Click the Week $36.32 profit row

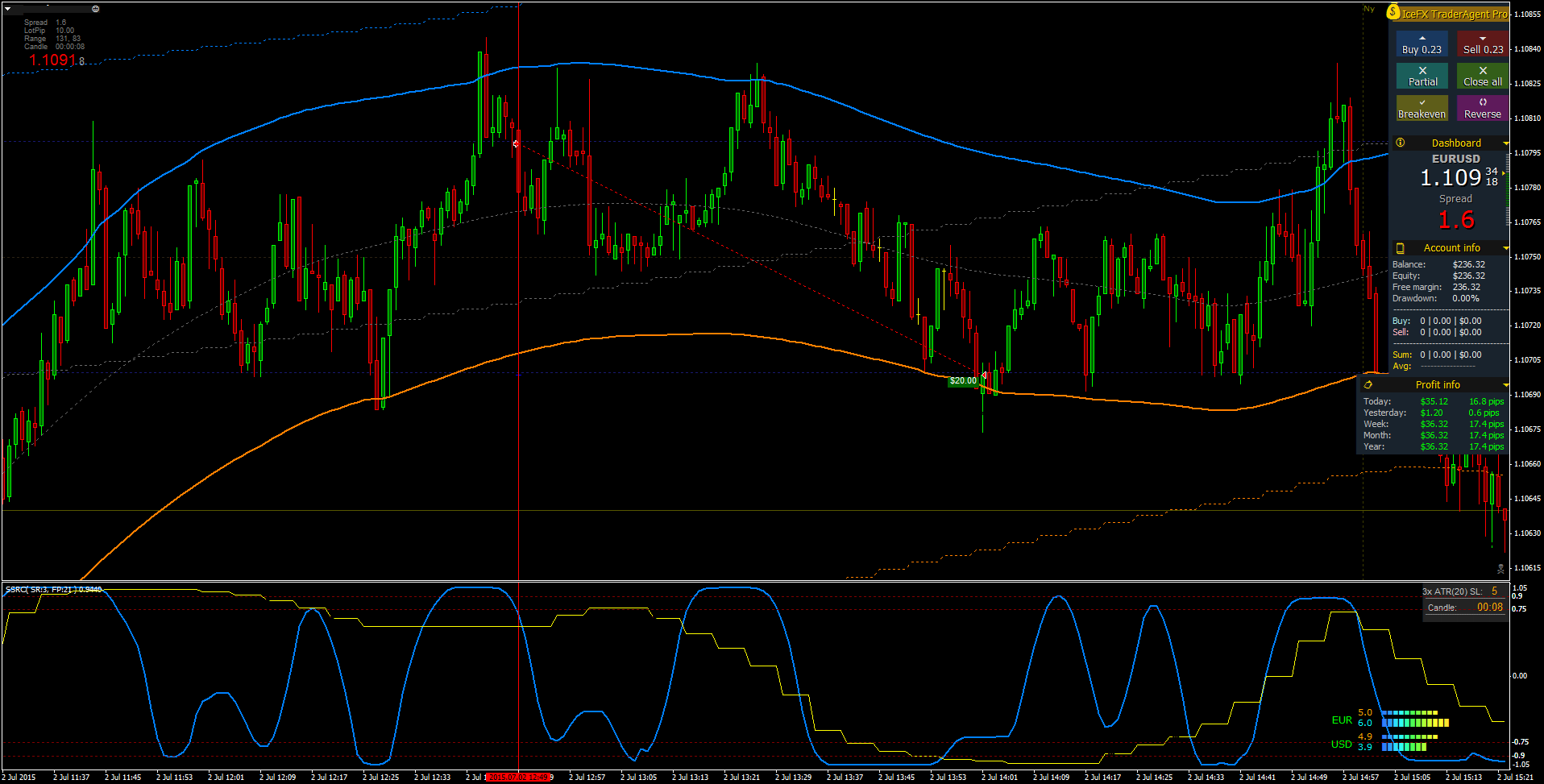click(1434, 424)
